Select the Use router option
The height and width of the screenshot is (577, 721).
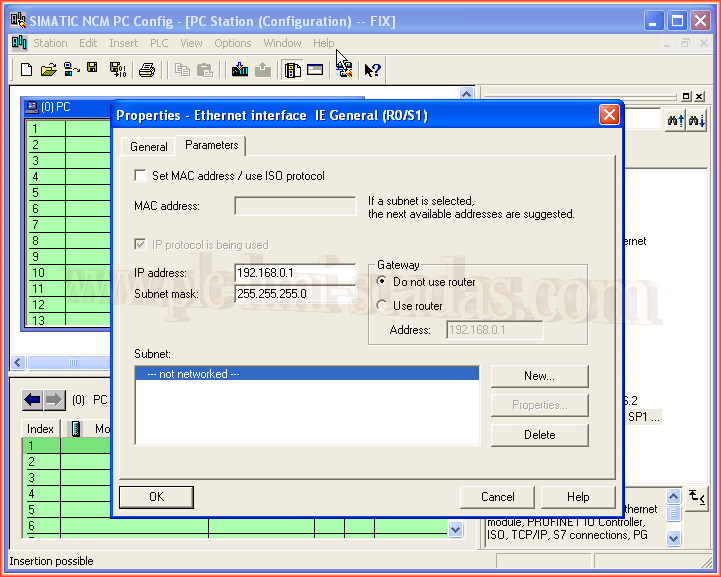[x=382, y=306]
